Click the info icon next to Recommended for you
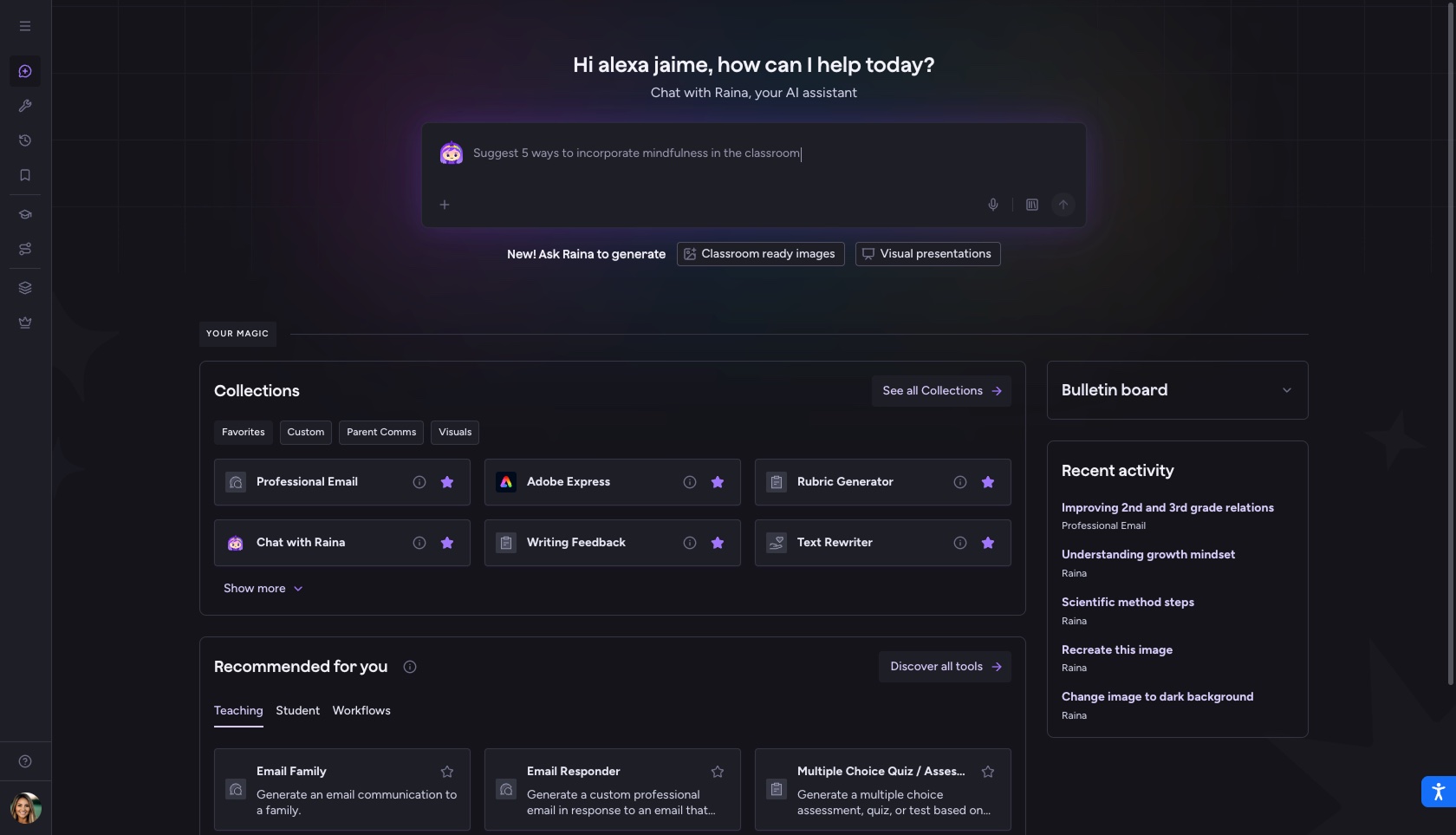1456x835 pixels. 410,667
